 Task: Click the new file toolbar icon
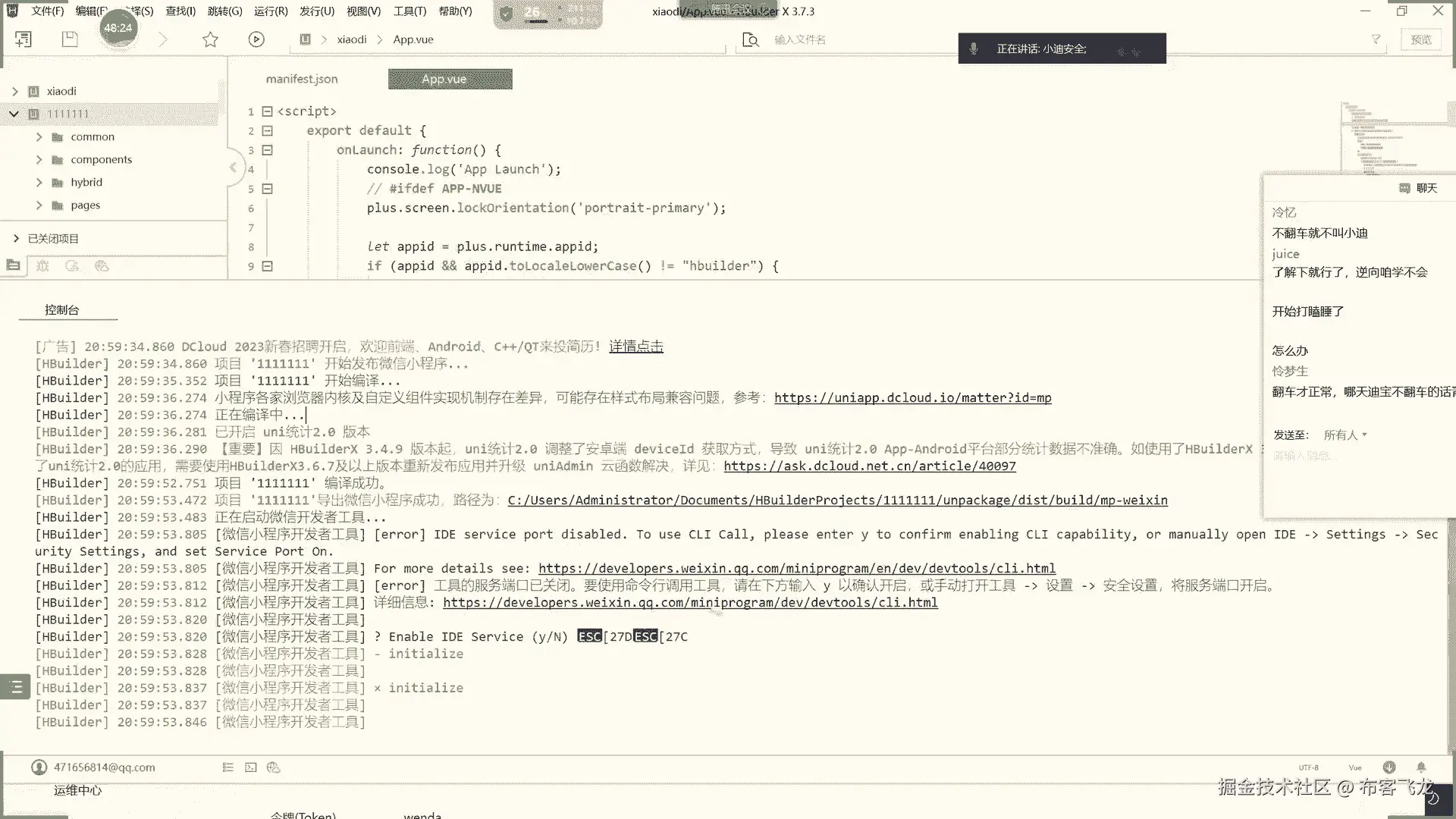point(24,39)
